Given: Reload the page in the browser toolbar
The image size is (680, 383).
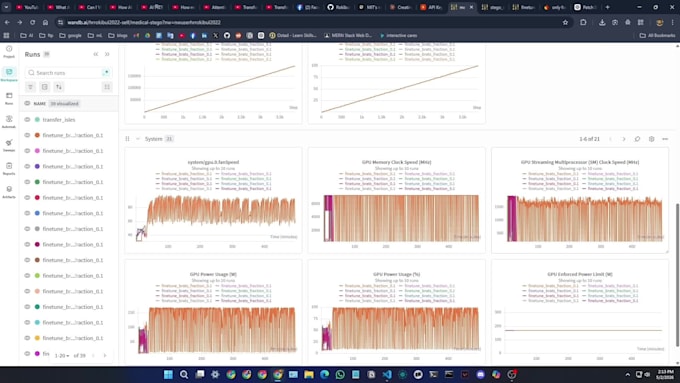Looking at the screenshot, I should tap(33, 22).
